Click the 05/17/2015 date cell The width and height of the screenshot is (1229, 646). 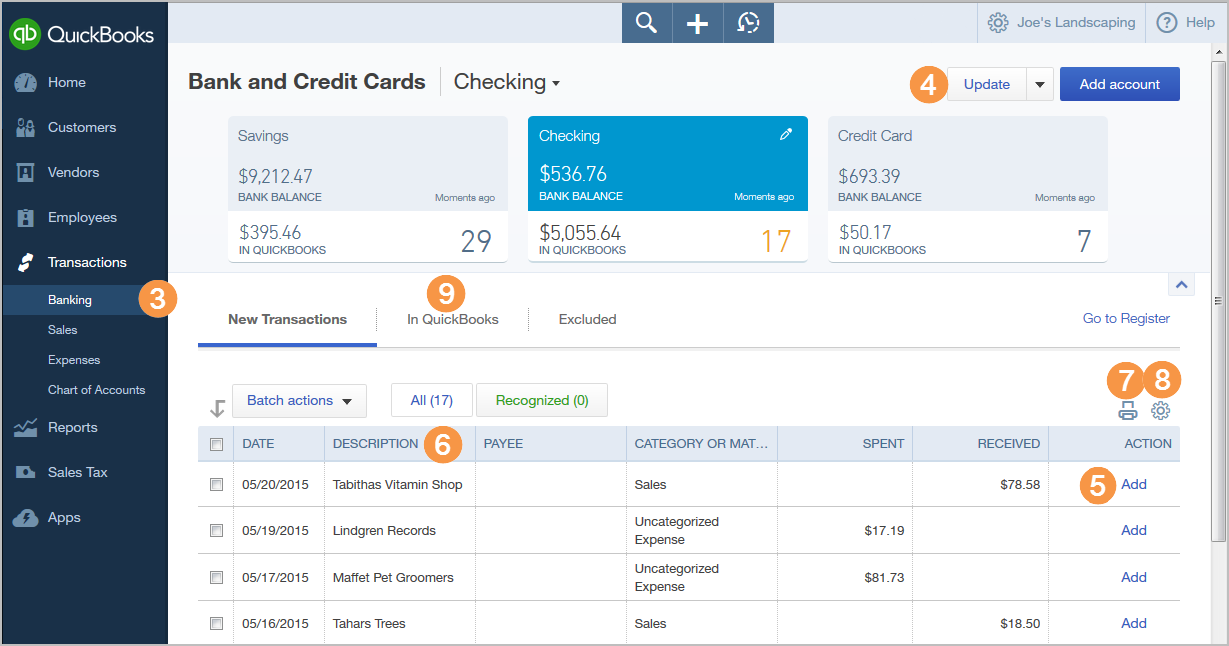tap(276, 577)
